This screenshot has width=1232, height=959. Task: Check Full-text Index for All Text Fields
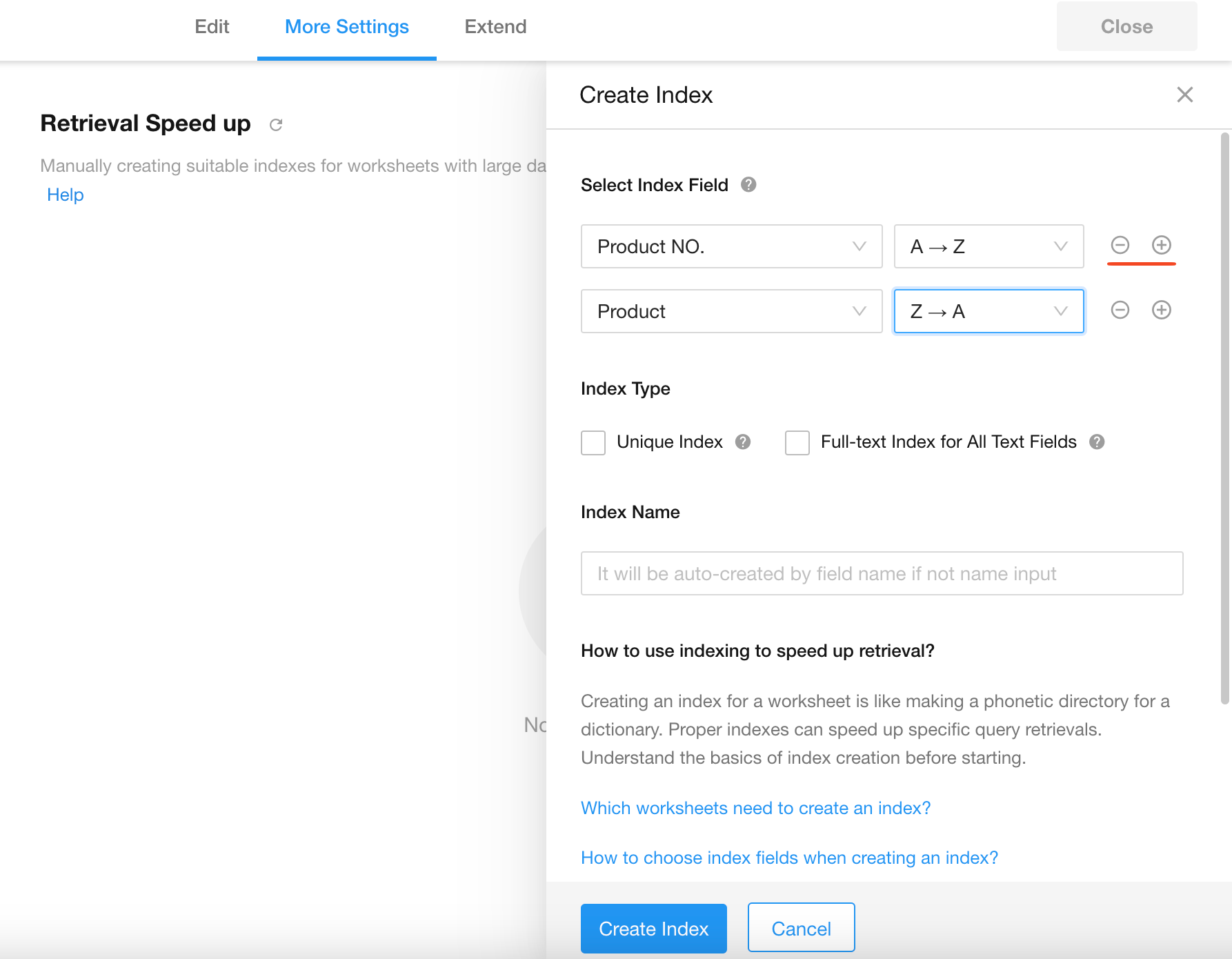tap(797, 442)
